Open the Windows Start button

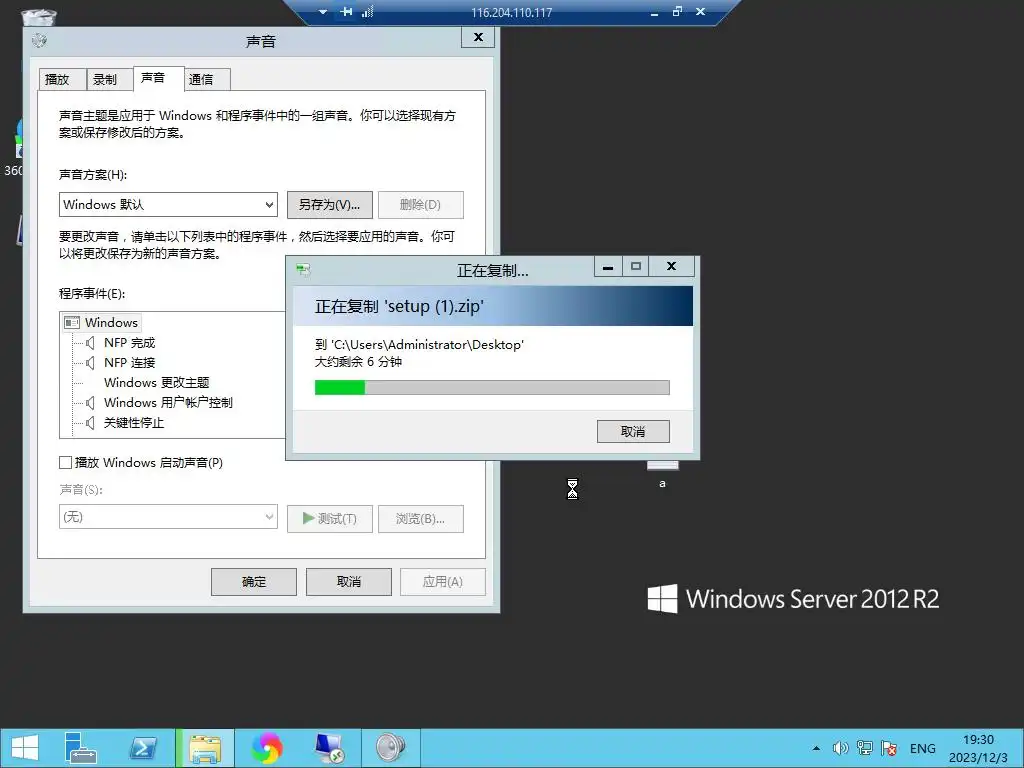tap(25, 748)
